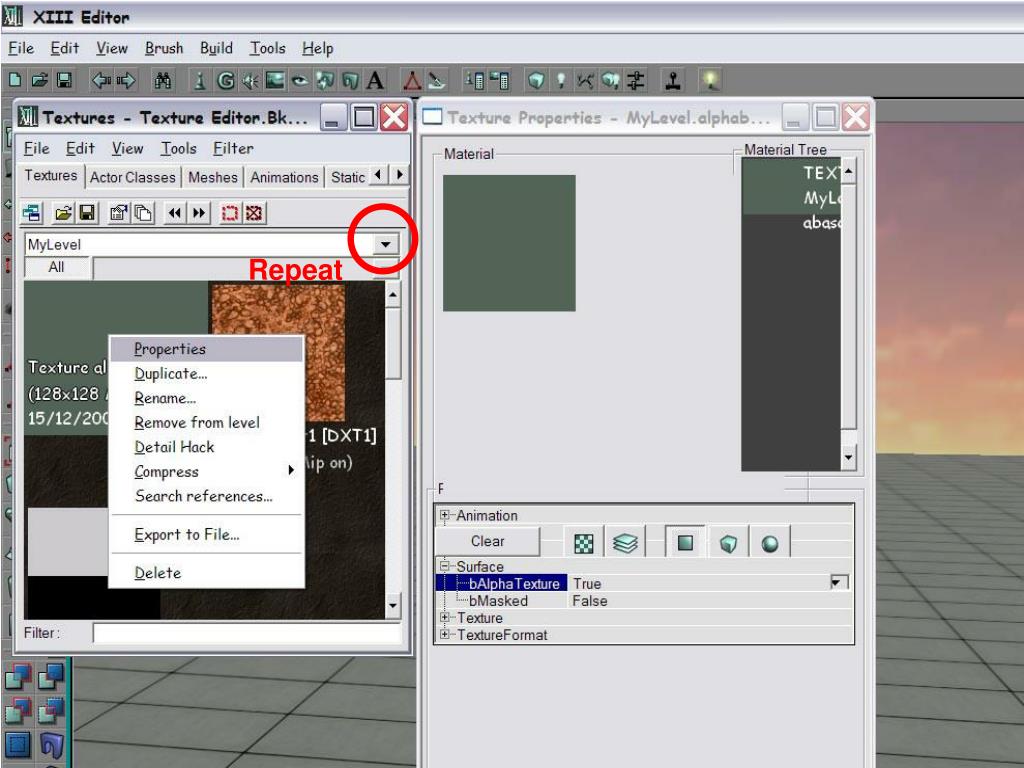Open the Compress submenu arrow
The image size is (1024, 768).
291,470
